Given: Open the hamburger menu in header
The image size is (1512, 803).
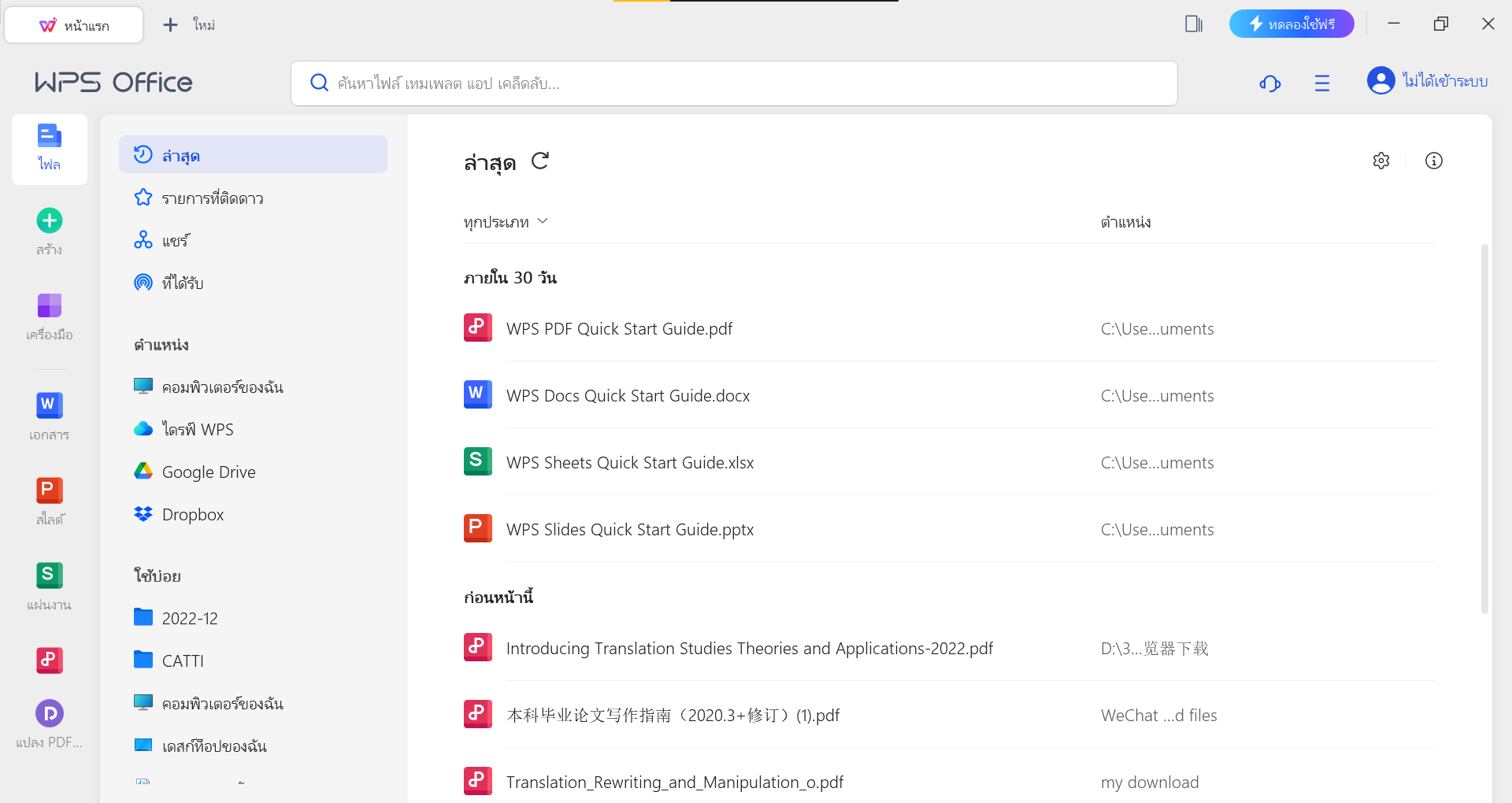Looking at the screenshot, I should point(1321,83).
